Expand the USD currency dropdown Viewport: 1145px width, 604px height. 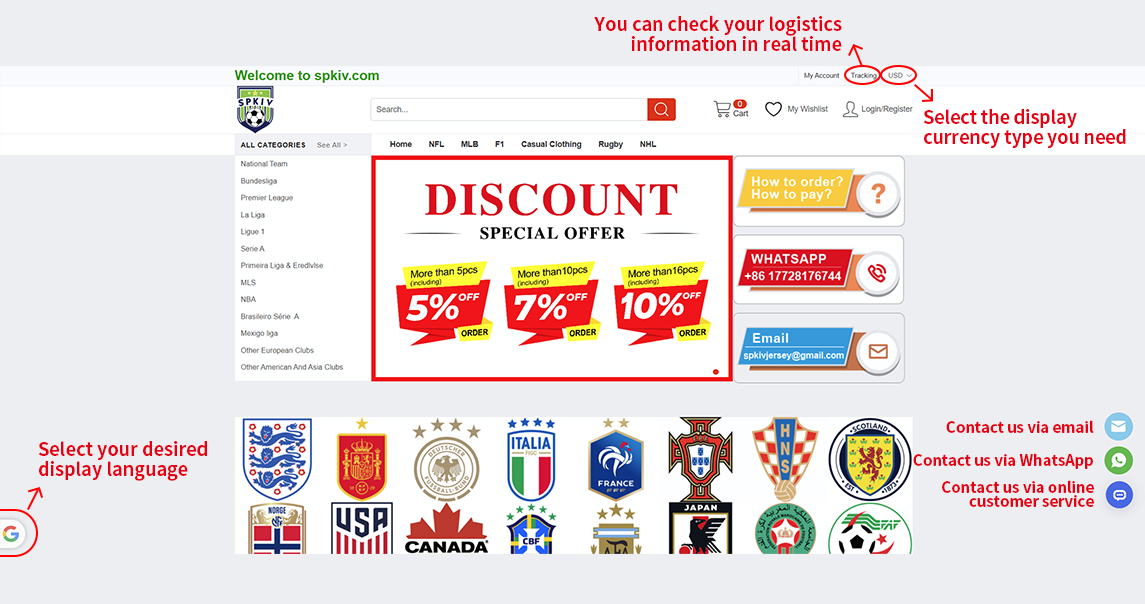pyautogui.click(x=900, y=75)
